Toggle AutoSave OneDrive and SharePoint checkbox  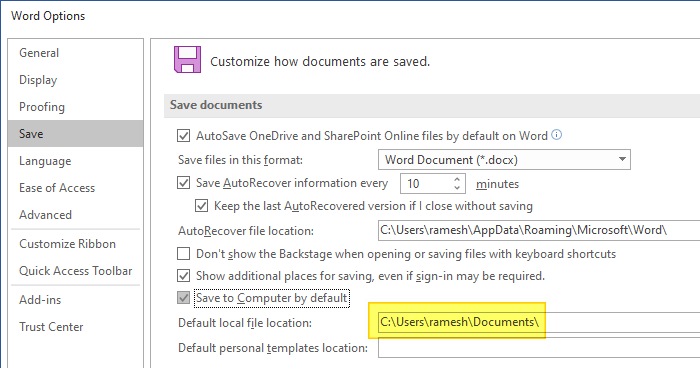tap(183, 135)
